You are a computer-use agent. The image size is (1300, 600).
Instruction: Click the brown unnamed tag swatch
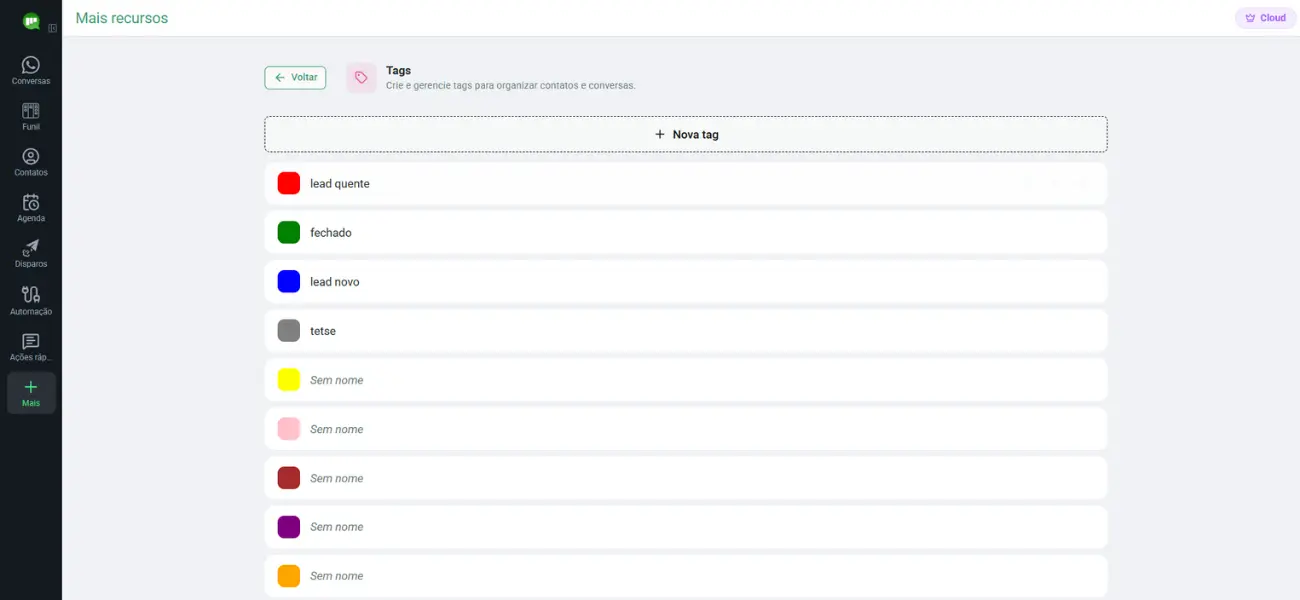pyautogui.click(x=289, y=478)
